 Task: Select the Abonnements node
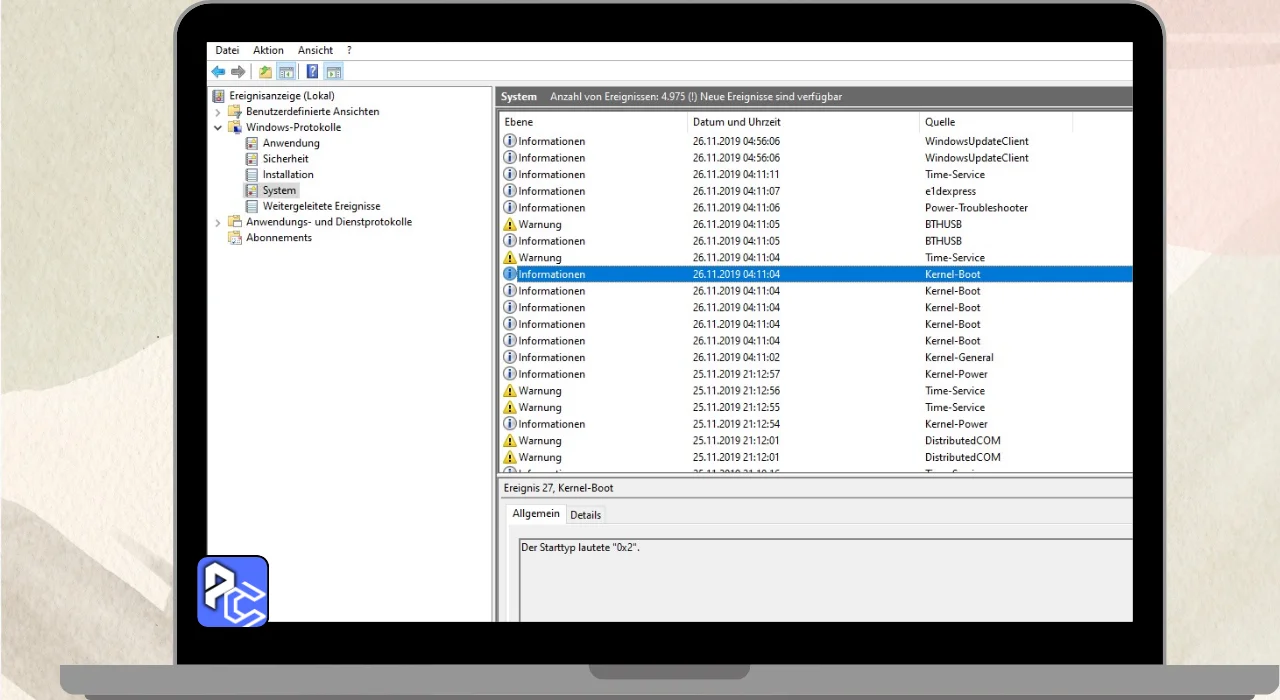pos(279,238)
